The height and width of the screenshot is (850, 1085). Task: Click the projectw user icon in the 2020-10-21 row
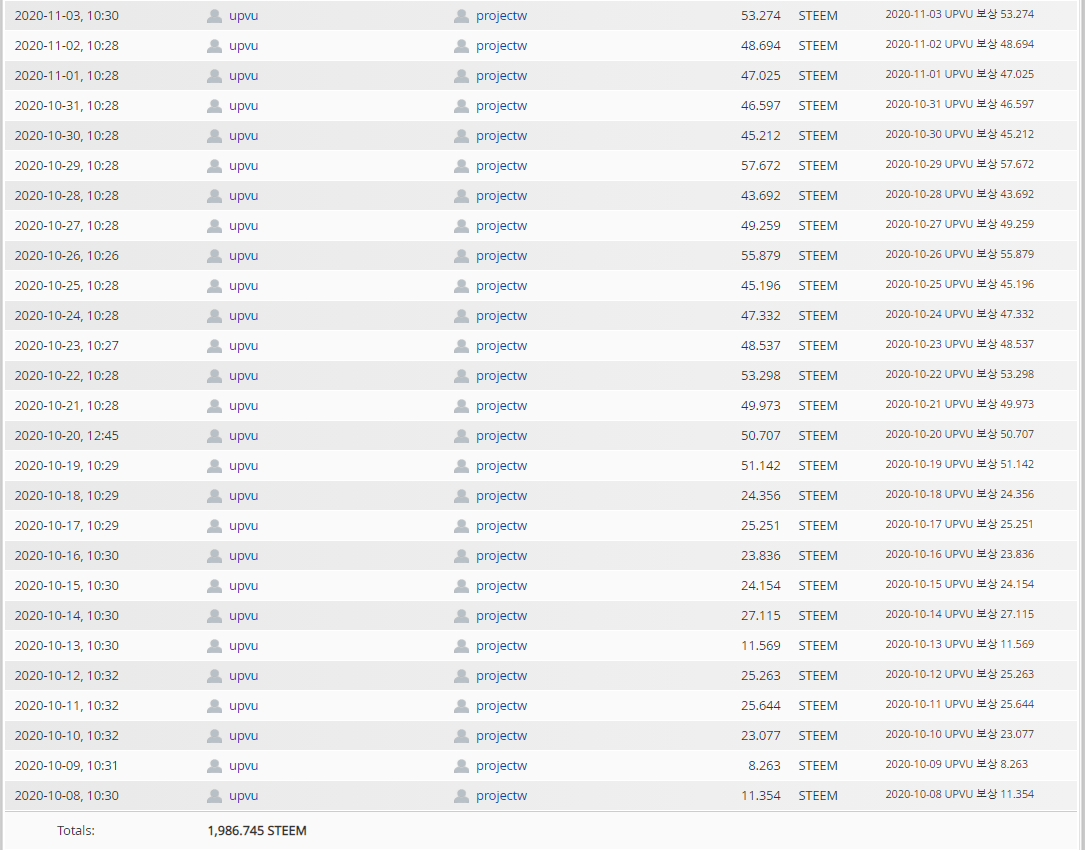coord(462,406)
